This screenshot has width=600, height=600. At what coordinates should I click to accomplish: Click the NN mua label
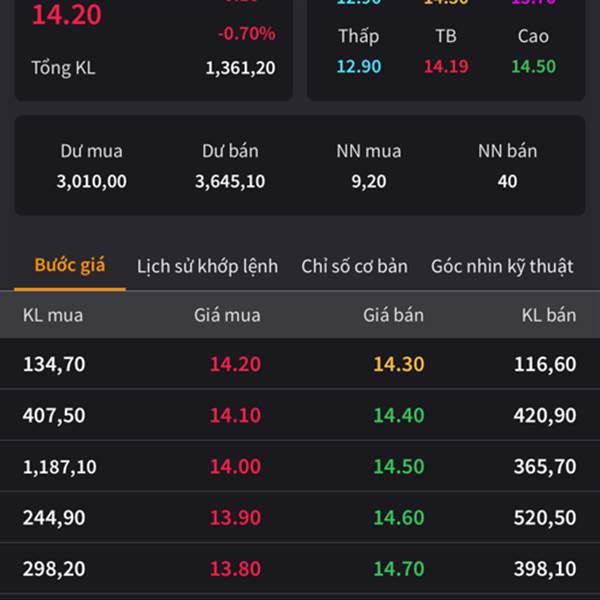tap(369, 151)
